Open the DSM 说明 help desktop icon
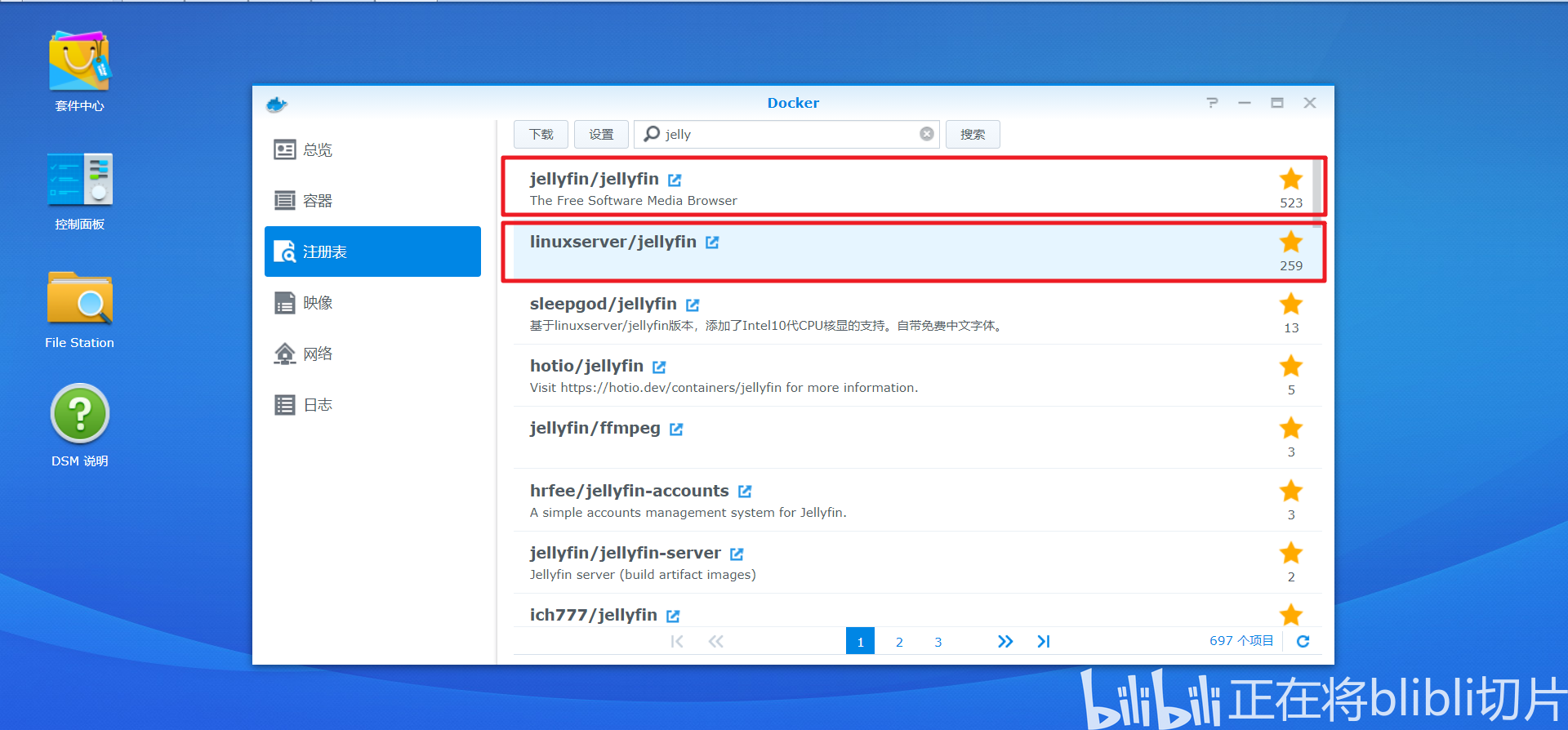The image size is (1568, 730). (x=79, y=425)
